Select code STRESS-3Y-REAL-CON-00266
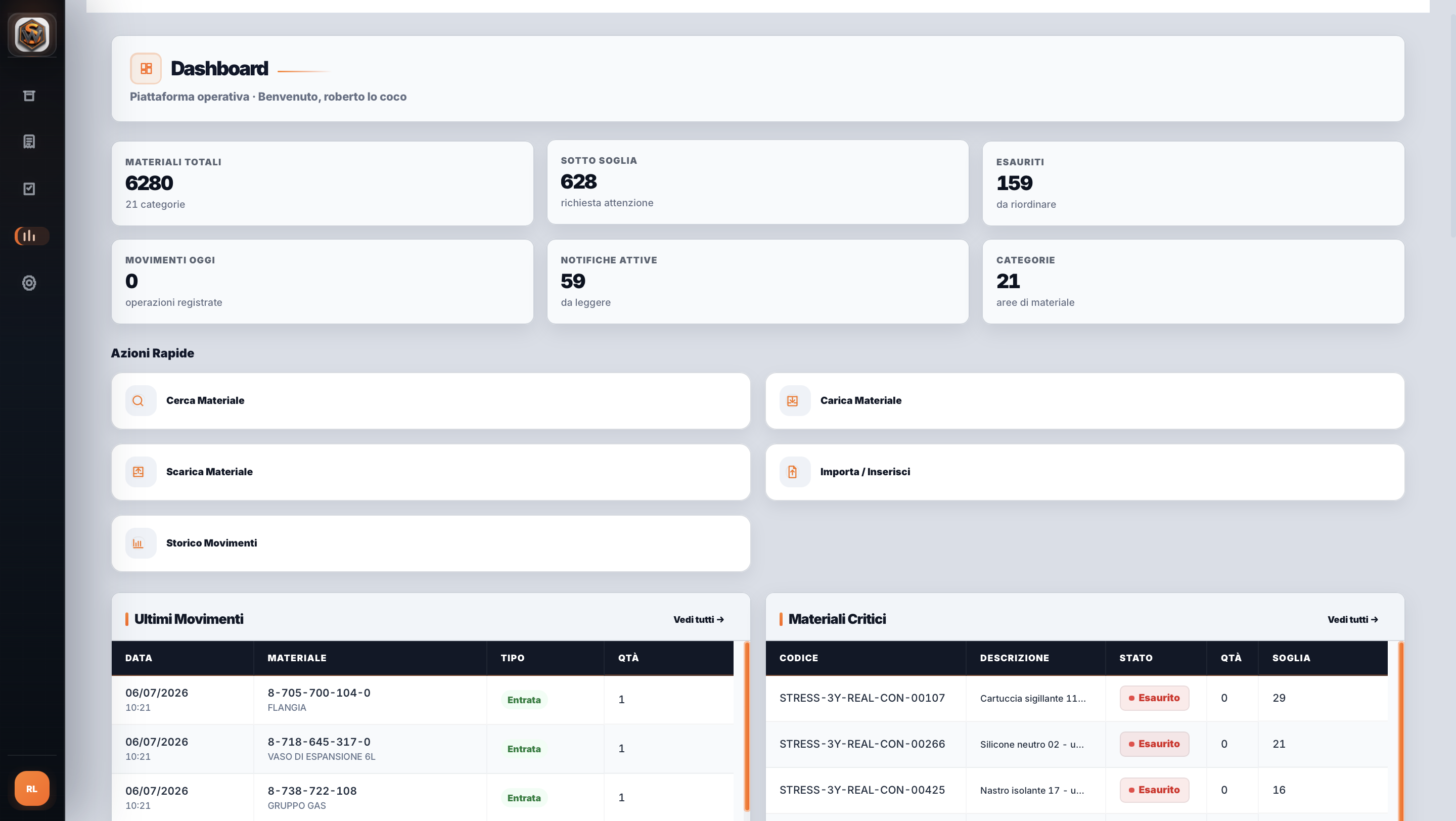1456x821 pixels. [862, 744]
